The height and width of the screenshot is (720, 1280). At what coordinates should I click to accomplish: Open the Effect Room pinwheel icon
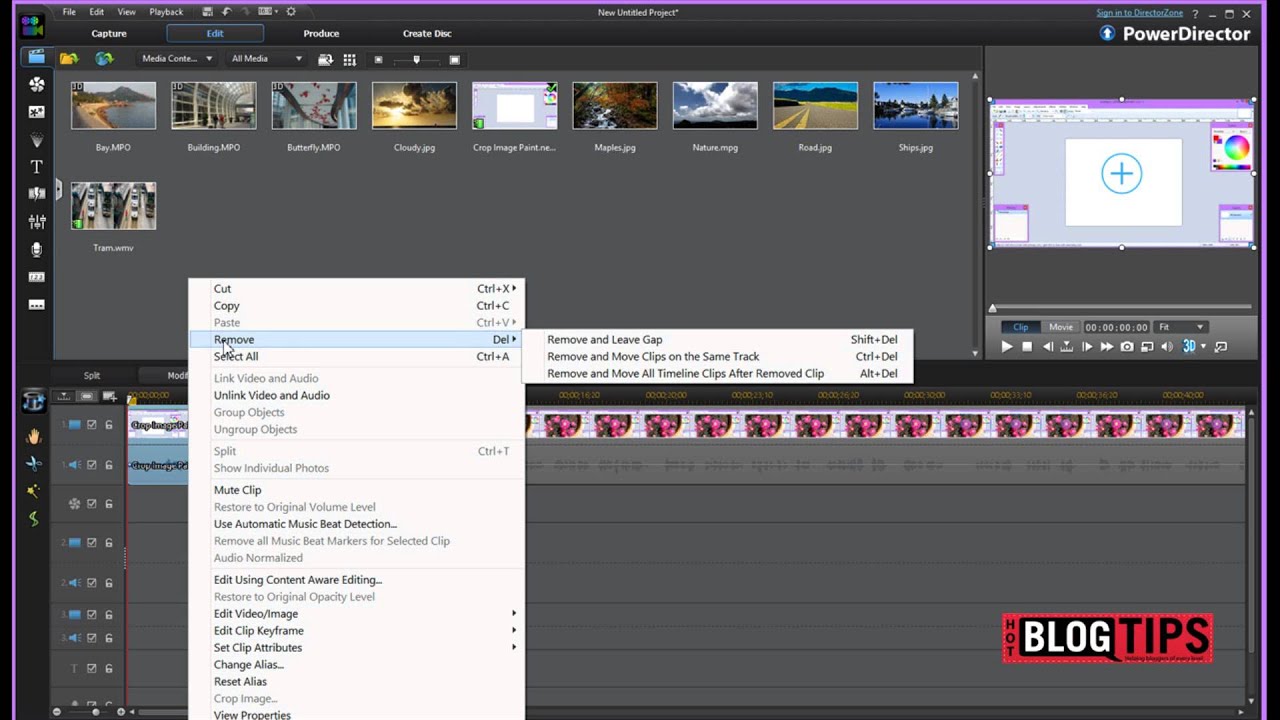(x=37, y=85)
